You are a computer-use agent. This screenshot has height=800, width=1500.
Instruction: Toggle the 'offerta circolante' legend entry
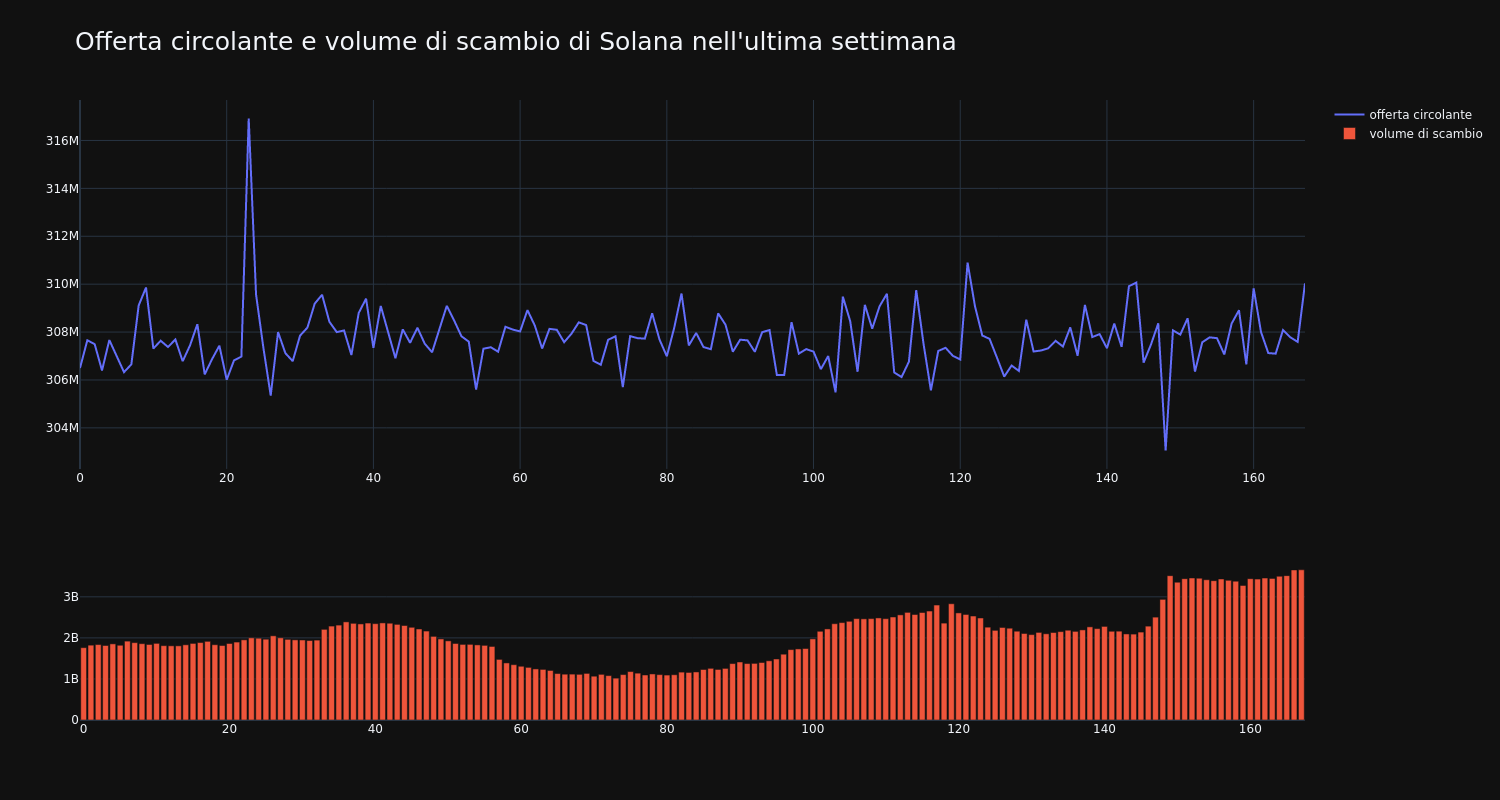(1420, 115)
